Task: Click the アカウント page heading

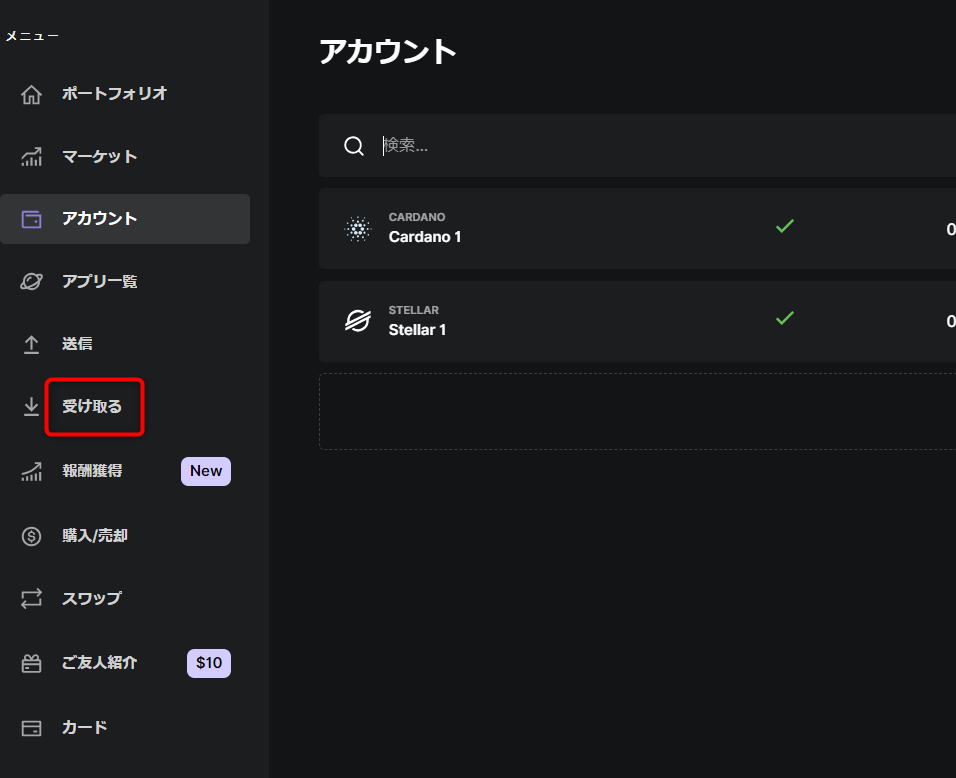Action: click(388, 51)
